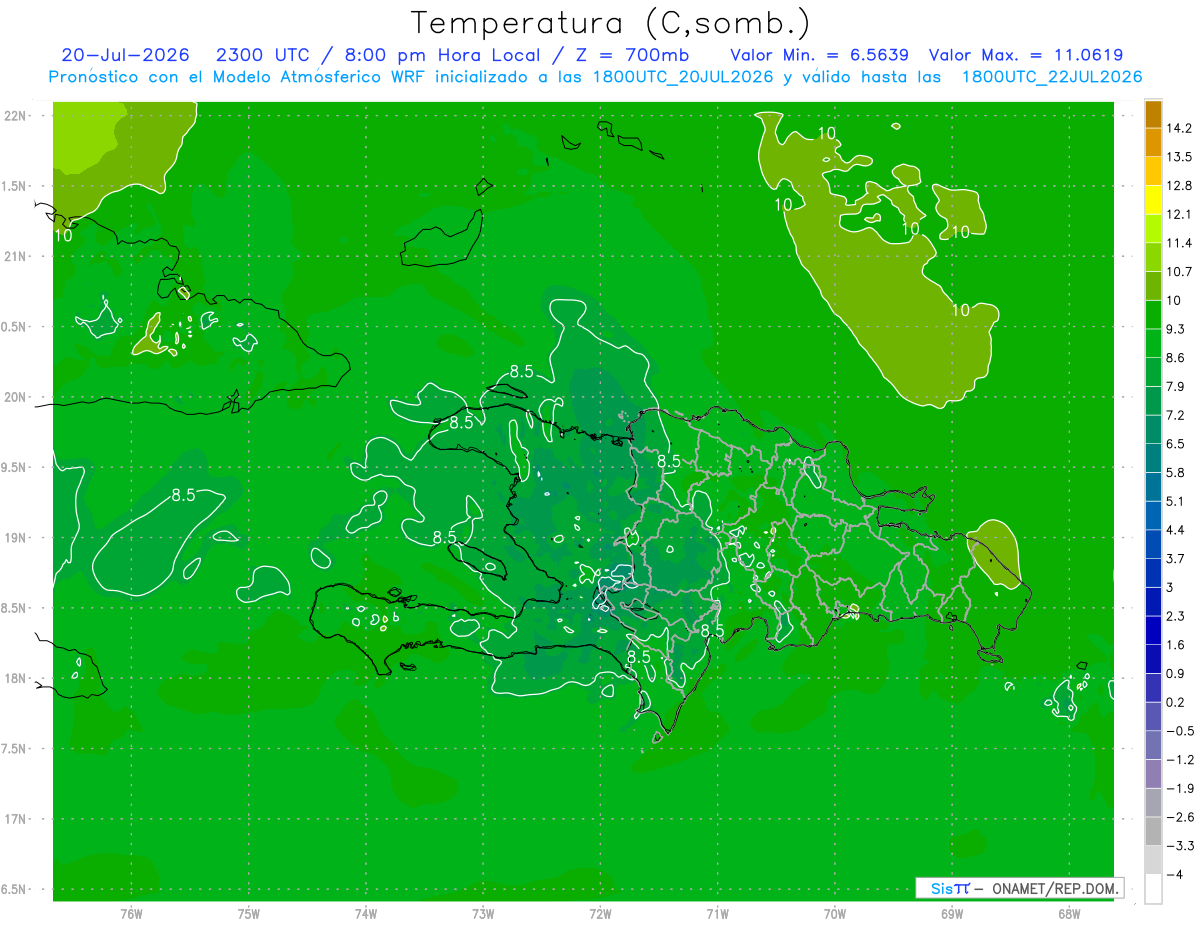Select the date text "20-Jul-2026"
1200x927 pixels.
click(127, 55)
